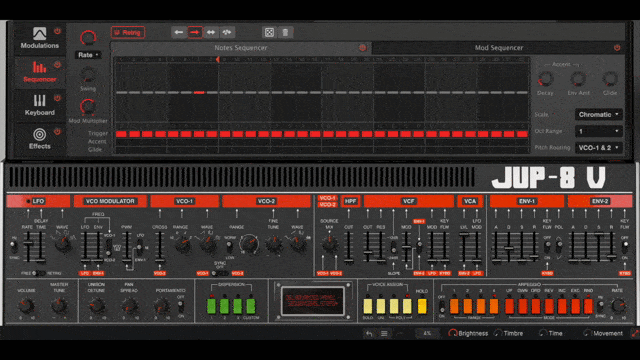
Task: Click the highlighted red note step
Action: [199, 93]
